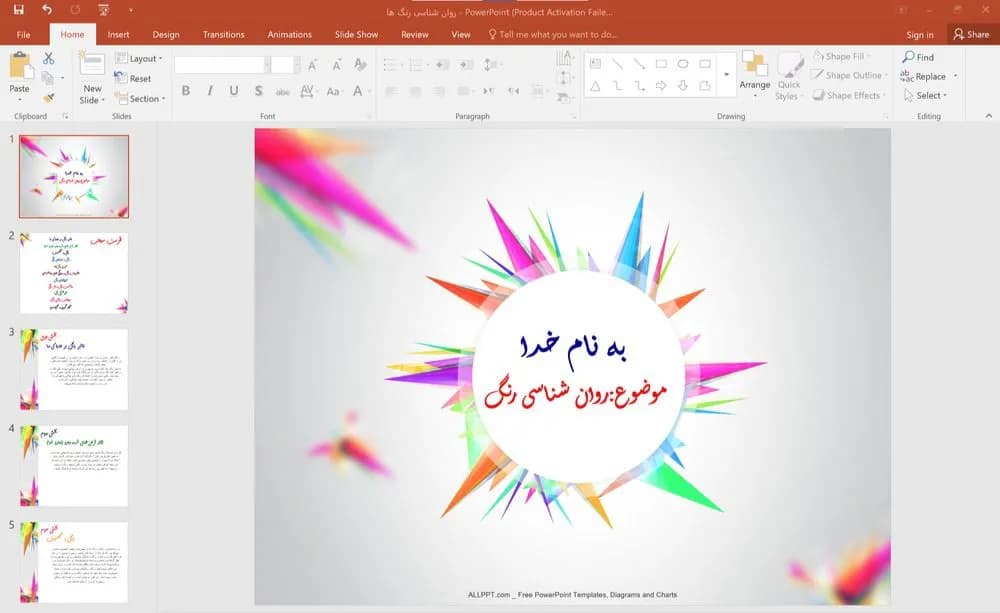Screen dimensions: 1000x613
Task: Click the font name box
Action: [219, 64]
